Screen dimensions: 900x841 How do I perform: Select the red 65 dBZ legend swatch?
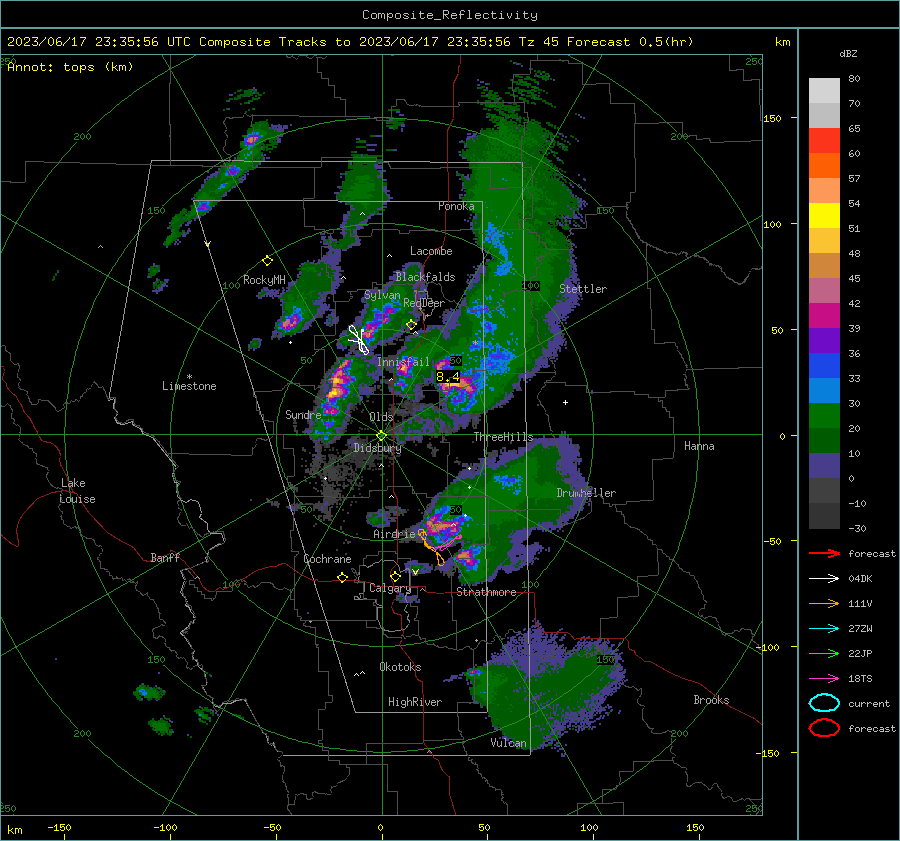pyautogui.click(x=824, y=140)
